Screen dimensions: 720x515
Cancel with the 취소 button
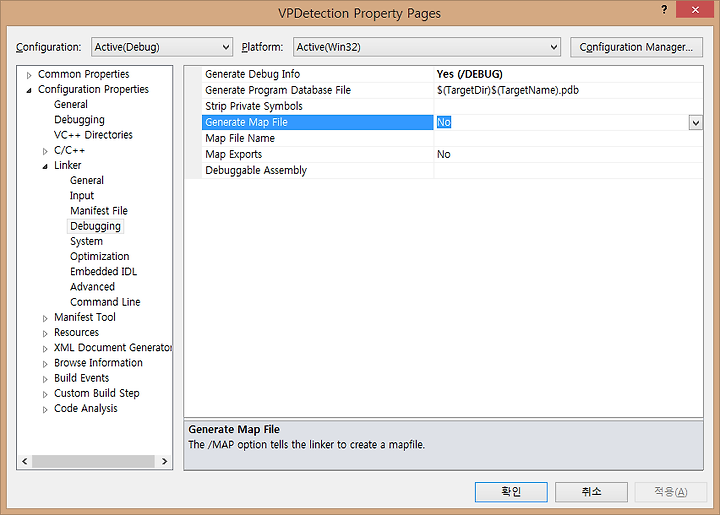click(591, 492)
